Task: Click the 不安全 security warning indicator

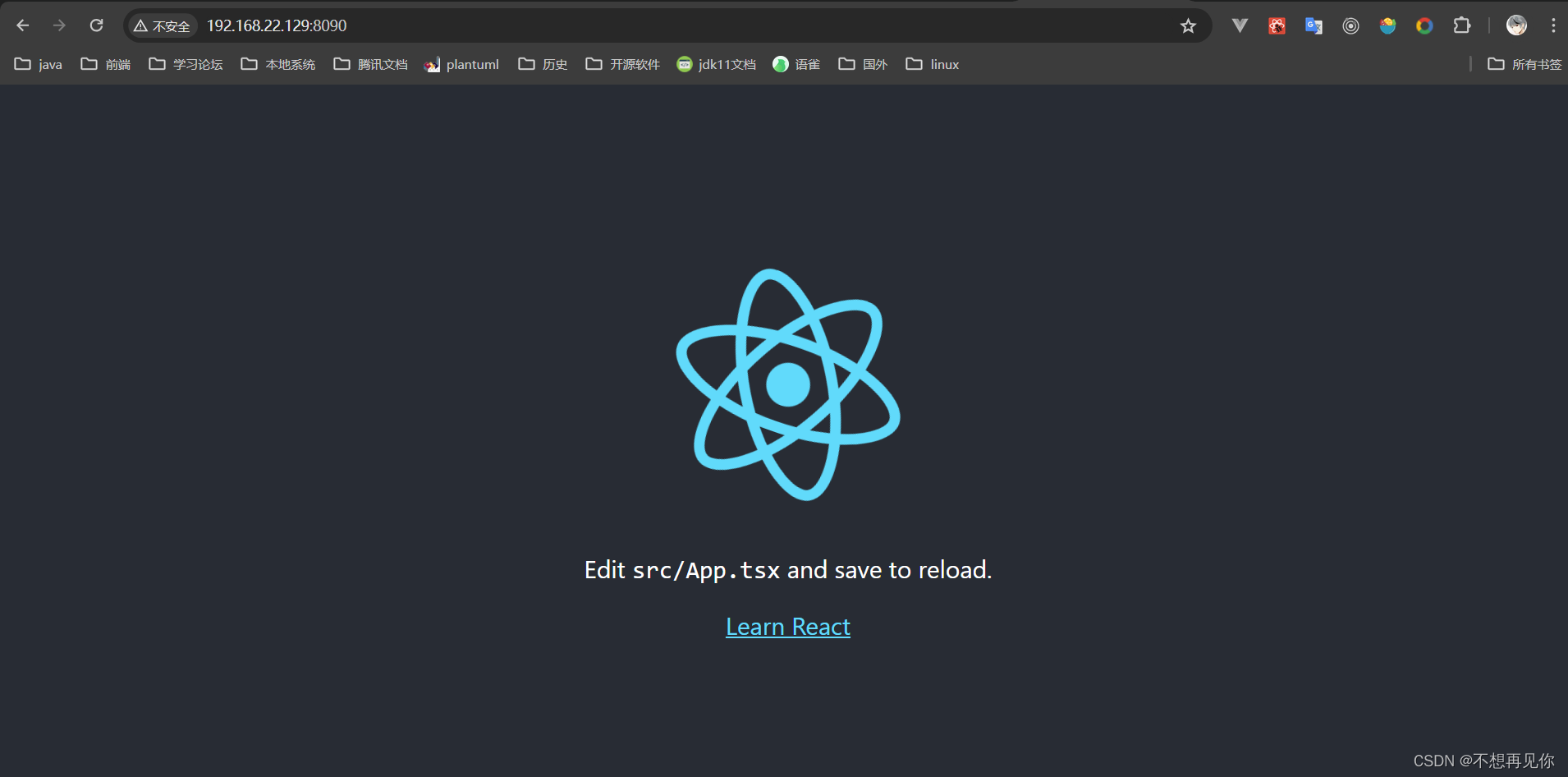Action: [x=162, y=25]
